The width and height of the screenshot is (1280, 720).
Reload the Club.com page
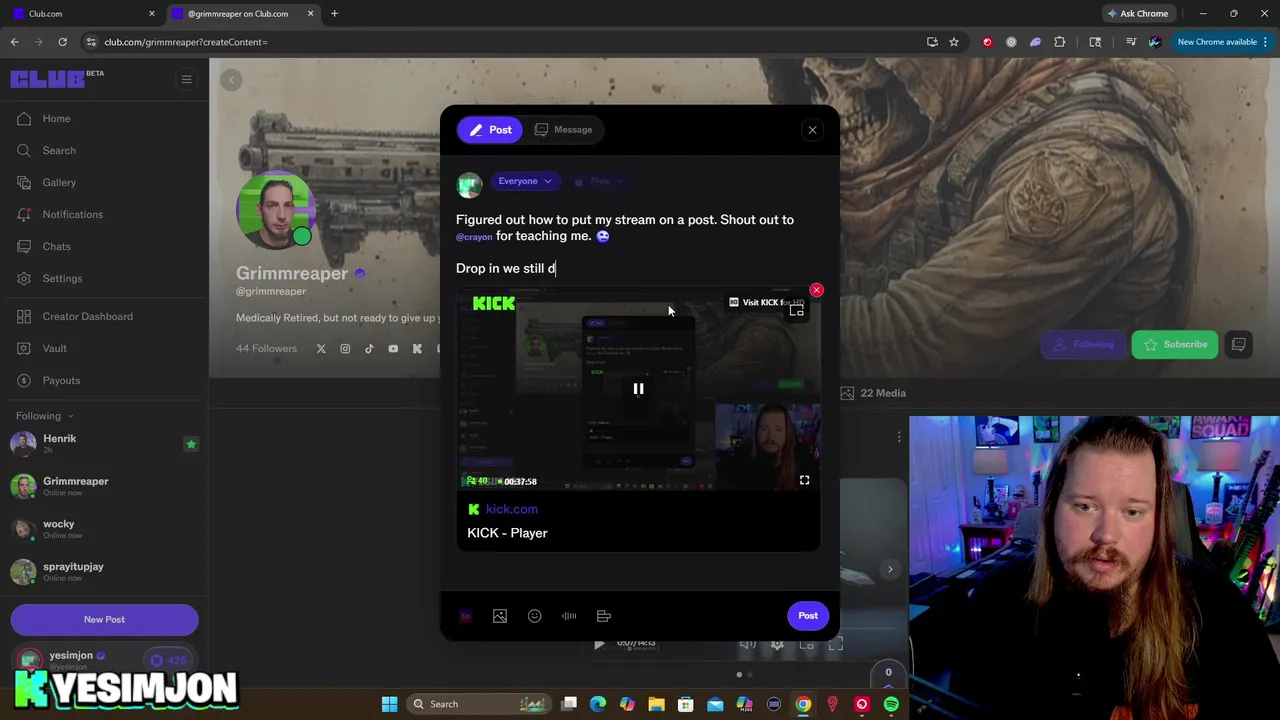click(62, 42)
